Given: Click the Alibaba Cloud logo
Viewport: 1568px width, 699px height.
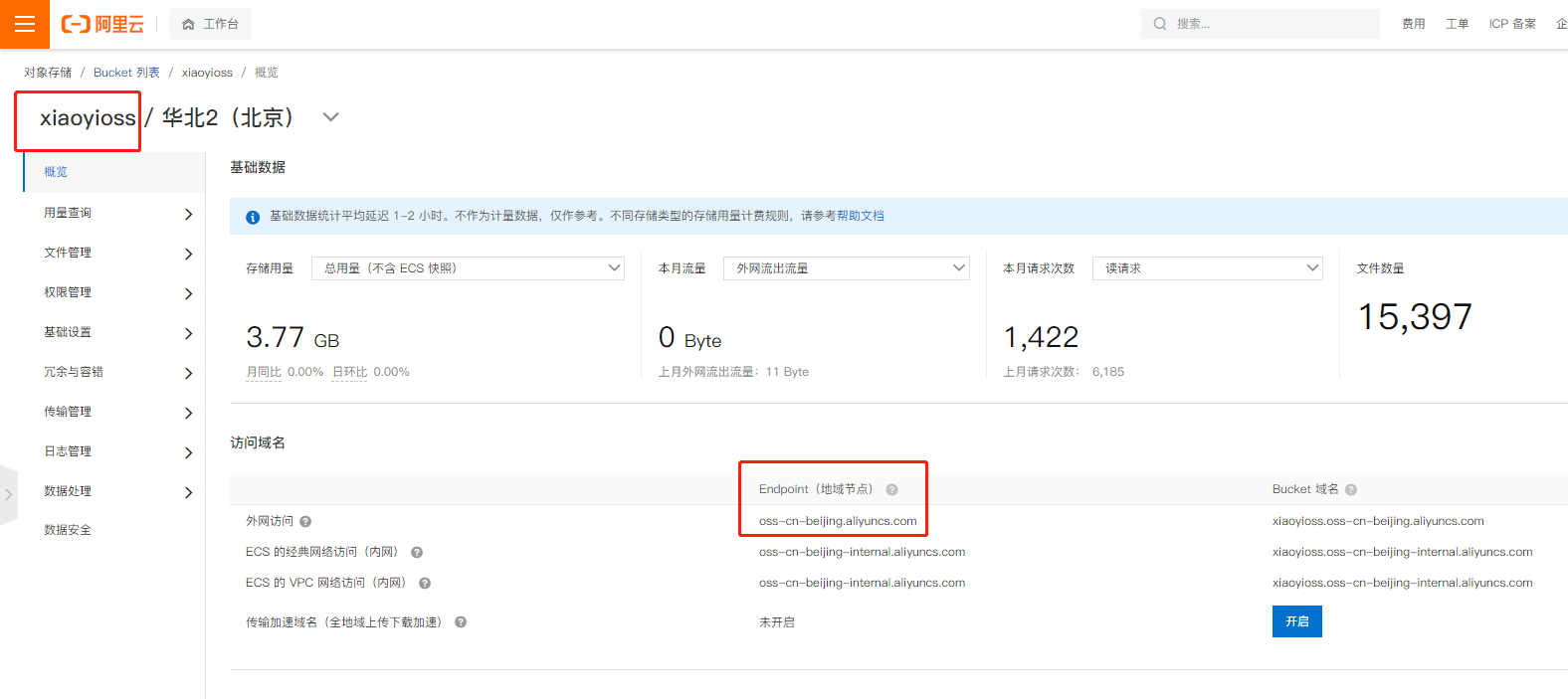Looking at the screenshot, I should [102, 24].
